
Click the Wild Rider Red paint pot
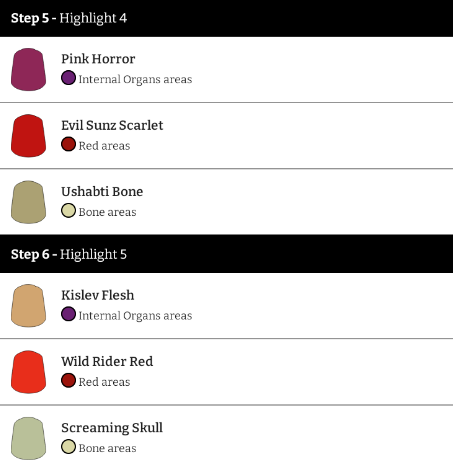tap(28, 372)
